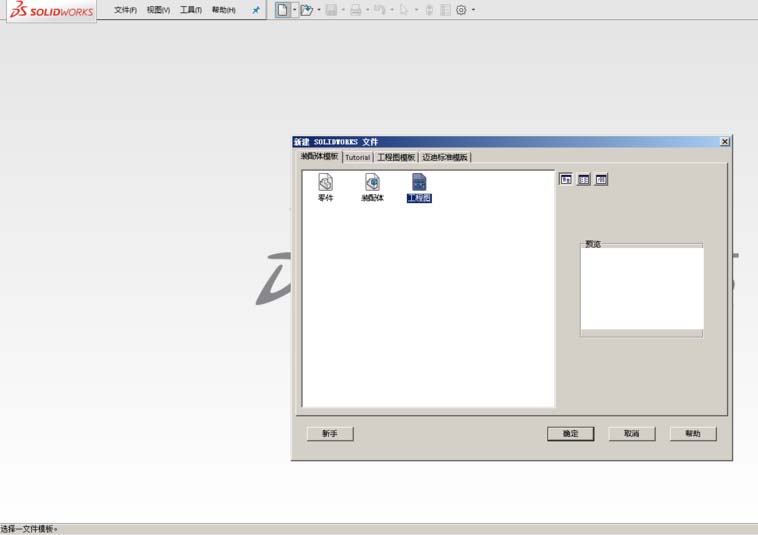Click the 新手 novice button
The height and width of the screenshot is (535, 758).
point(330,434)
